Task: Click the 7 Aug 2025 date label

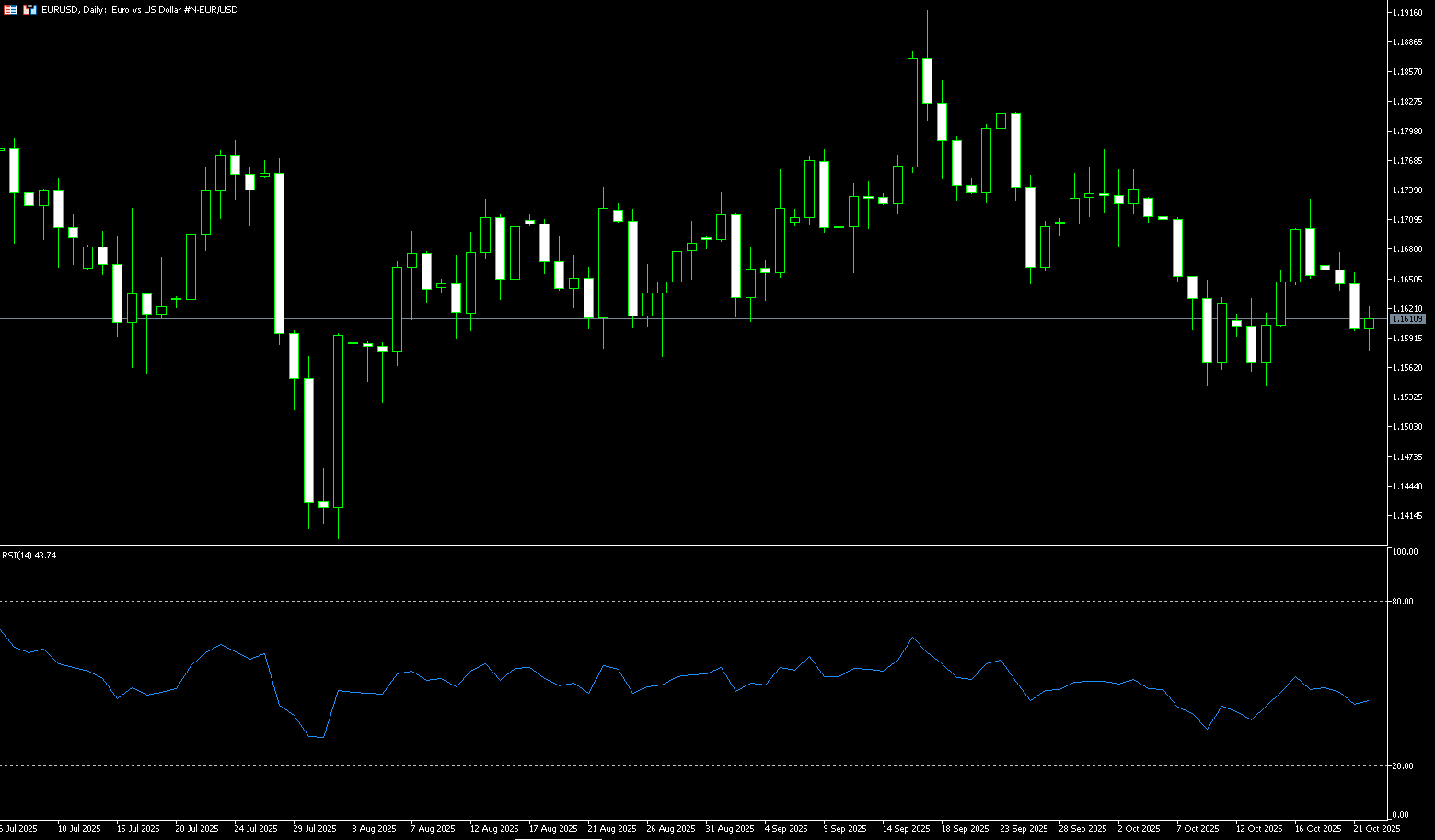Action: (x=433, y=829)
